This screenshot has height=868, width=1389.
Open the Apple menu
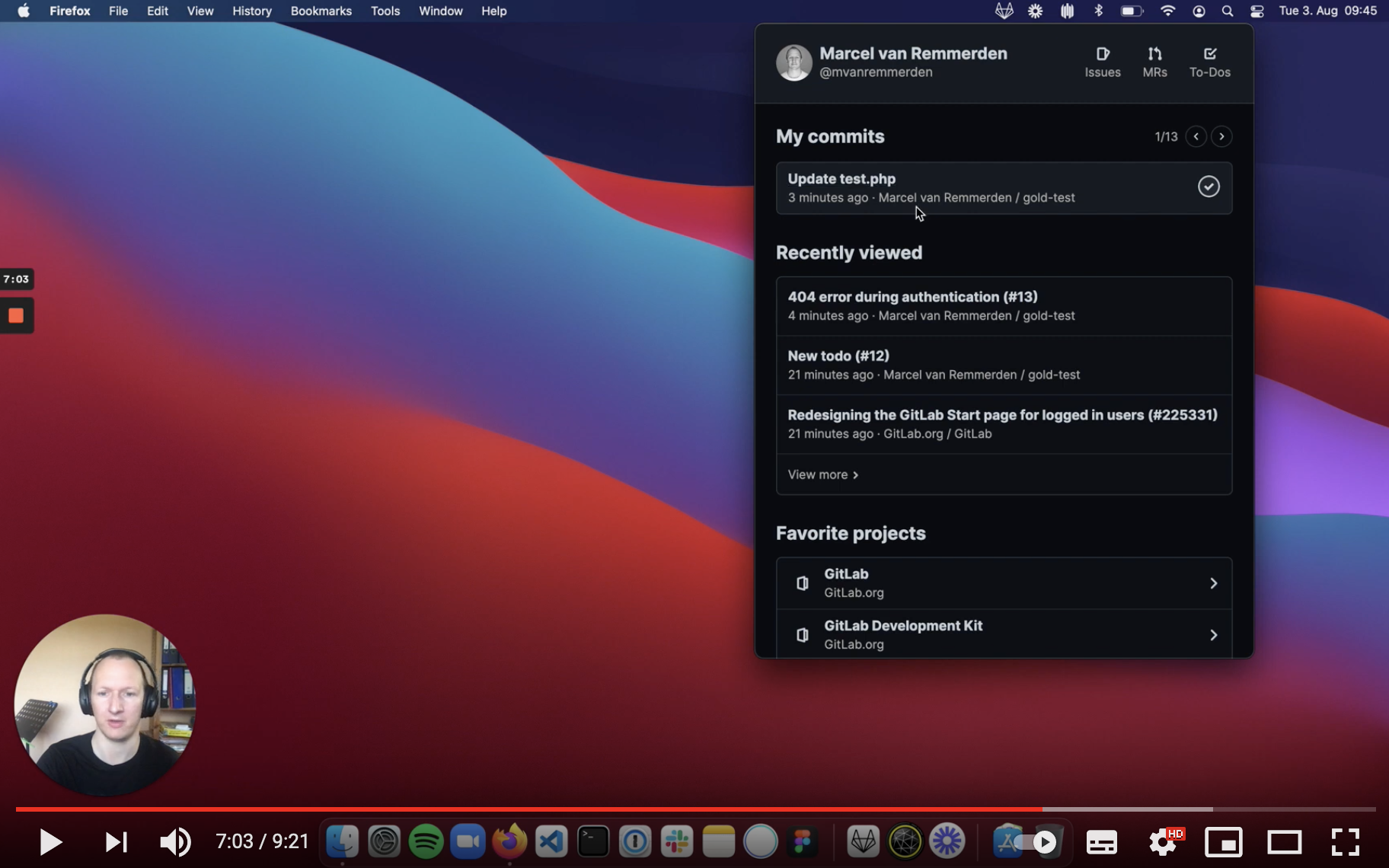[x=24, y=11]
